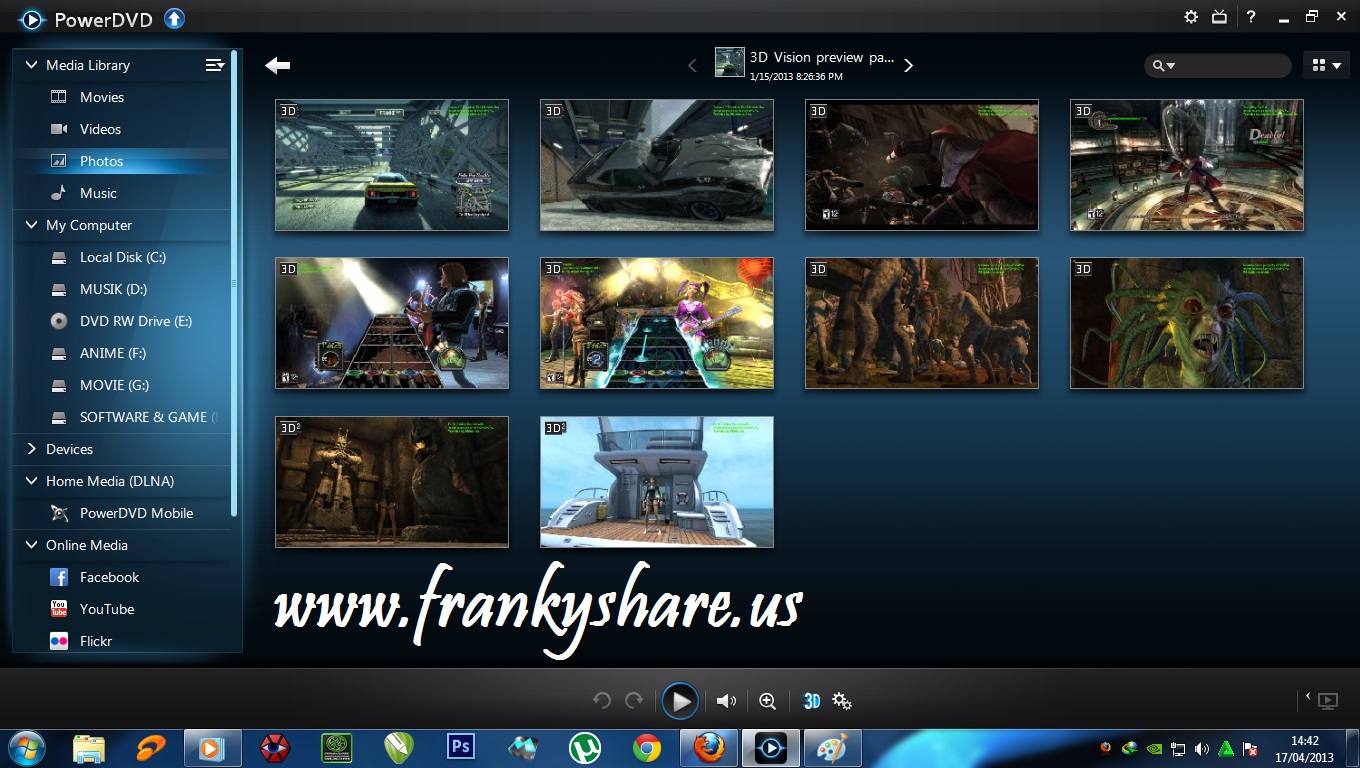1360x768 pixels.
Task: Switch to Firefox on the taskbar
Action: 709,748
